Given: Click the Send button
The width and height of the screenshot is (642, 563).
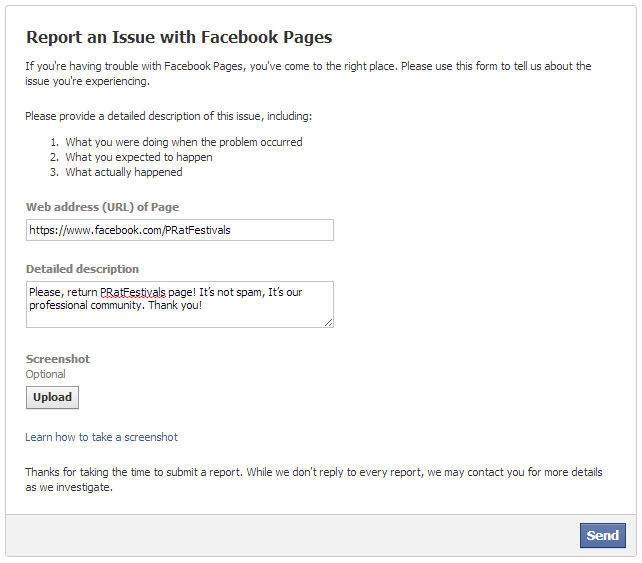Looking at the screenshot, I should point(602,535).
